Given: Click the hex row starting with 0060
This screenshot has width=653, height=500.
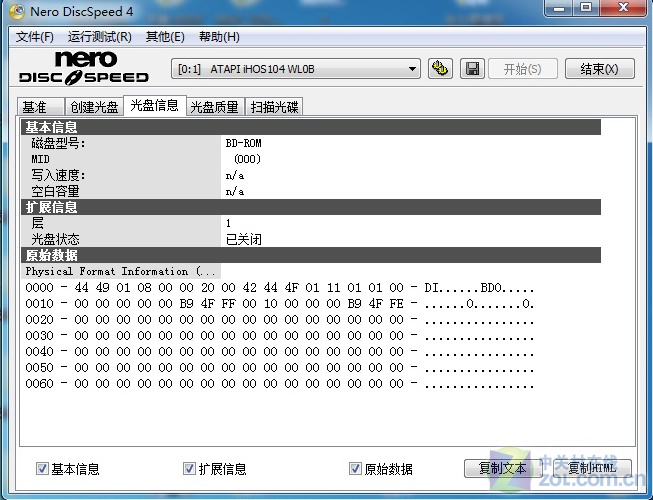Looking at the screenshot, I should (279, 383).
